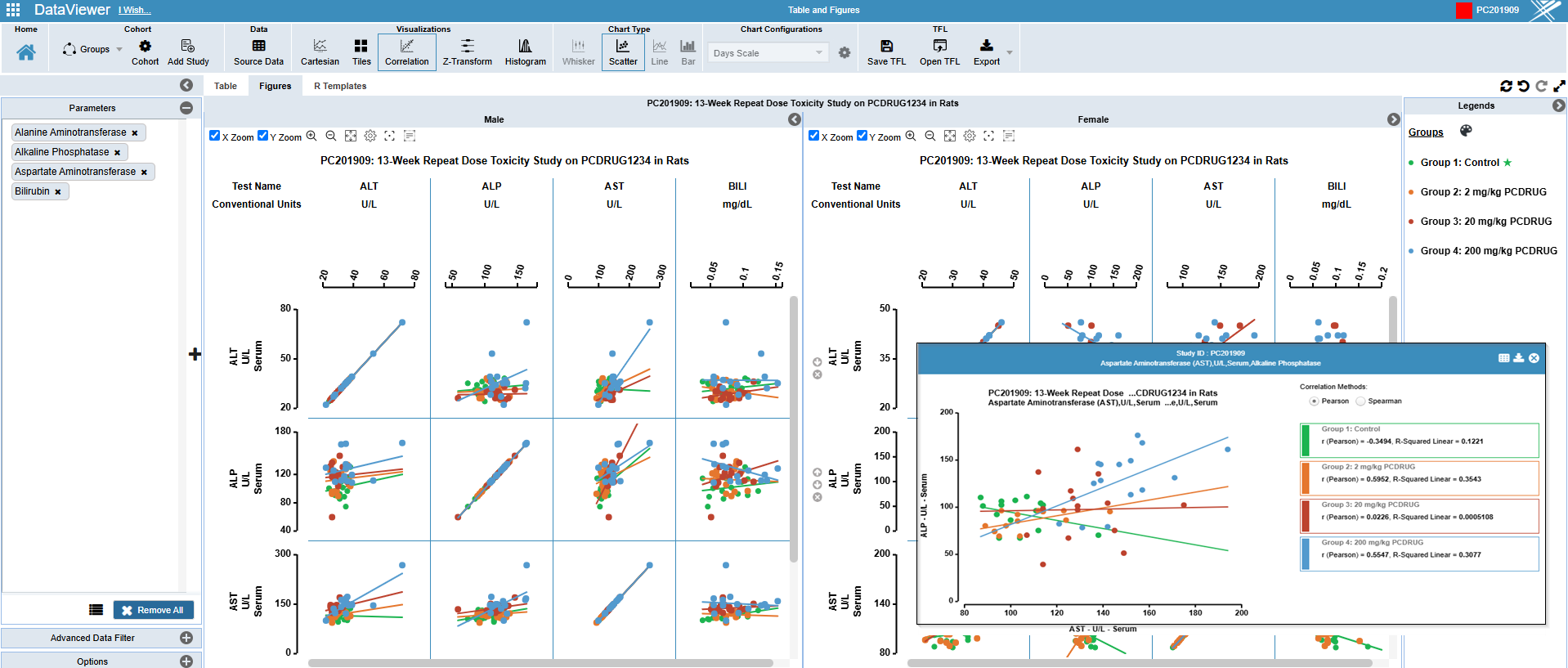Open the R Templates tab

click(x=340, y=86)
